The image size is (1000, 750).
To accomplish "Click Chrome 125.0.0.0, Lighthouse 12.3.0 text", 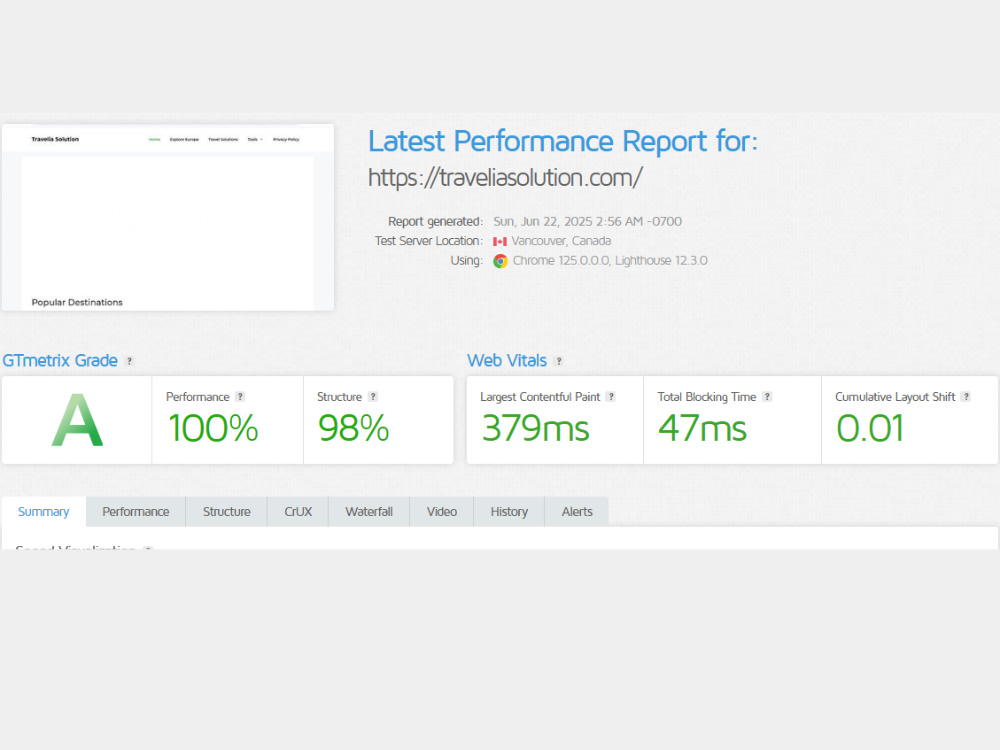I will pyautogui.click(x=610, y=260).
